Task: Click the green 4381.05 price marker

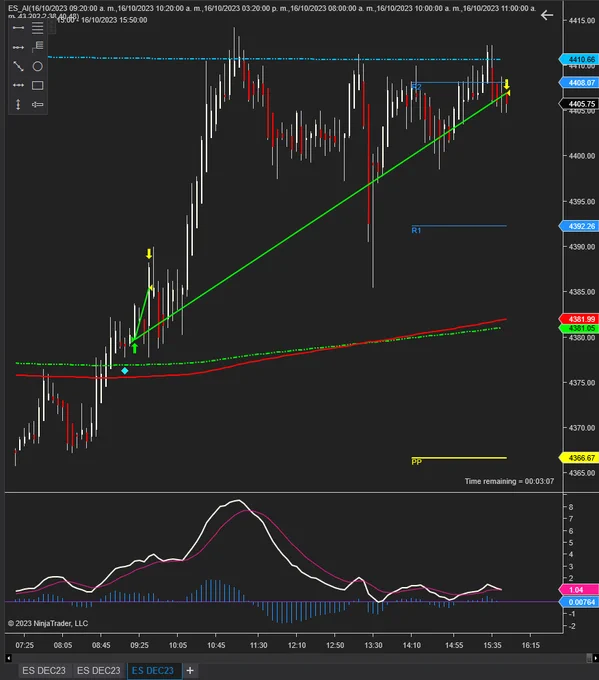Action: pos(579,328)
